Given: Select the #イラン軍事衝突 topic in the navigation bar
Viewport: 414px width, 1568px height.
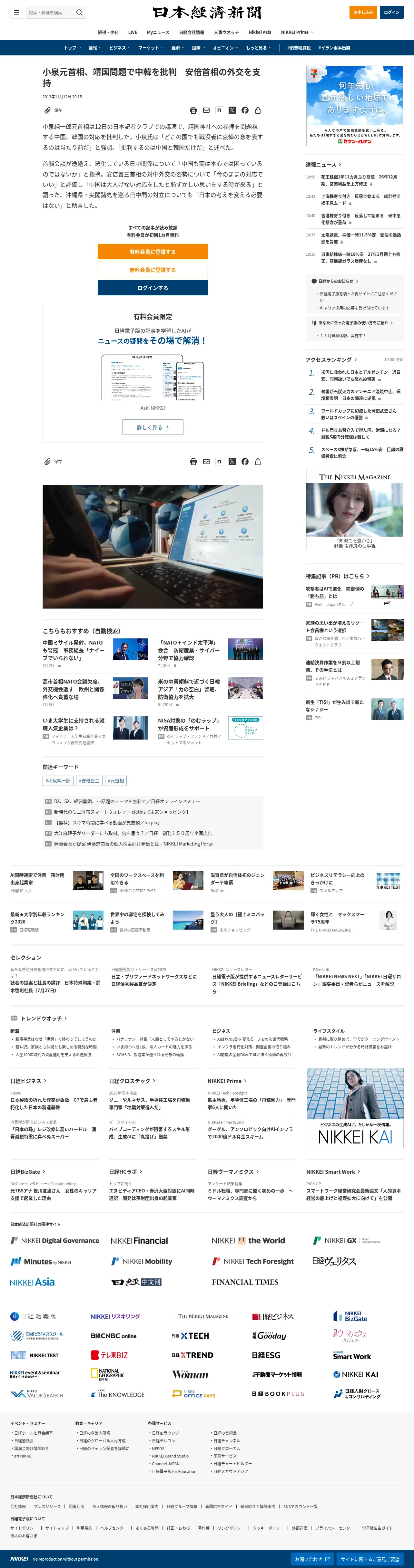Looking at the screenshot, I should [x=334, y=47].
